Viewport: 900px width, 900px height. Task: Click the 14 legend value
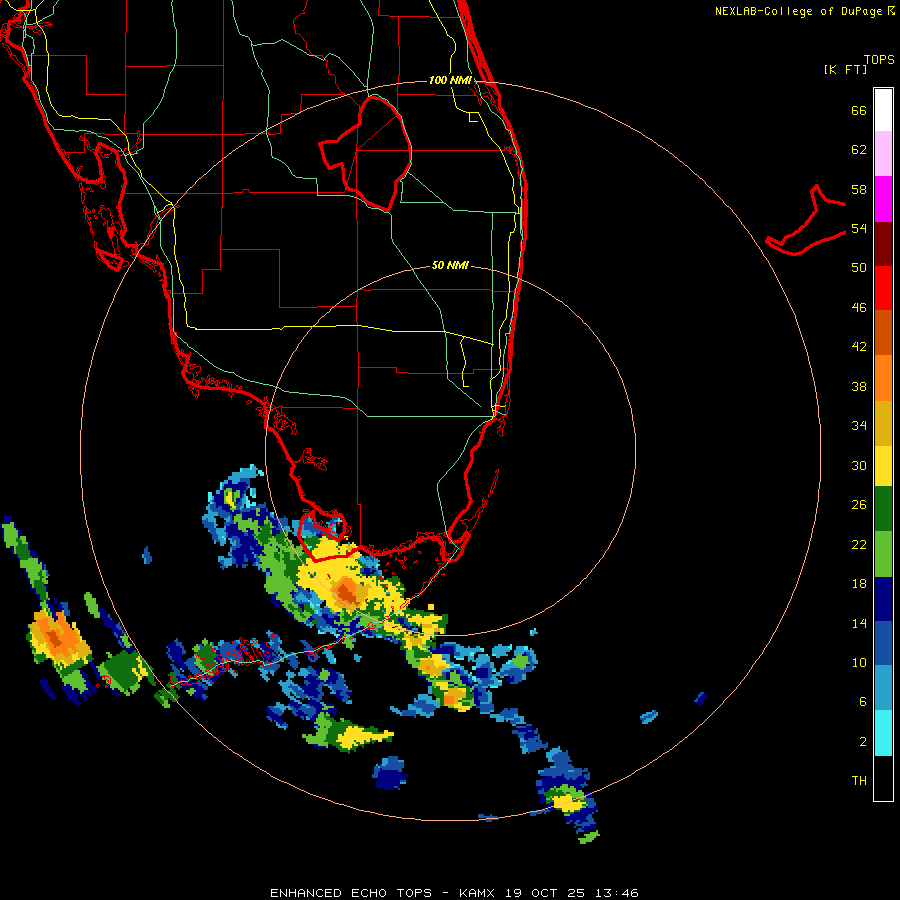[x=859, y=623]
